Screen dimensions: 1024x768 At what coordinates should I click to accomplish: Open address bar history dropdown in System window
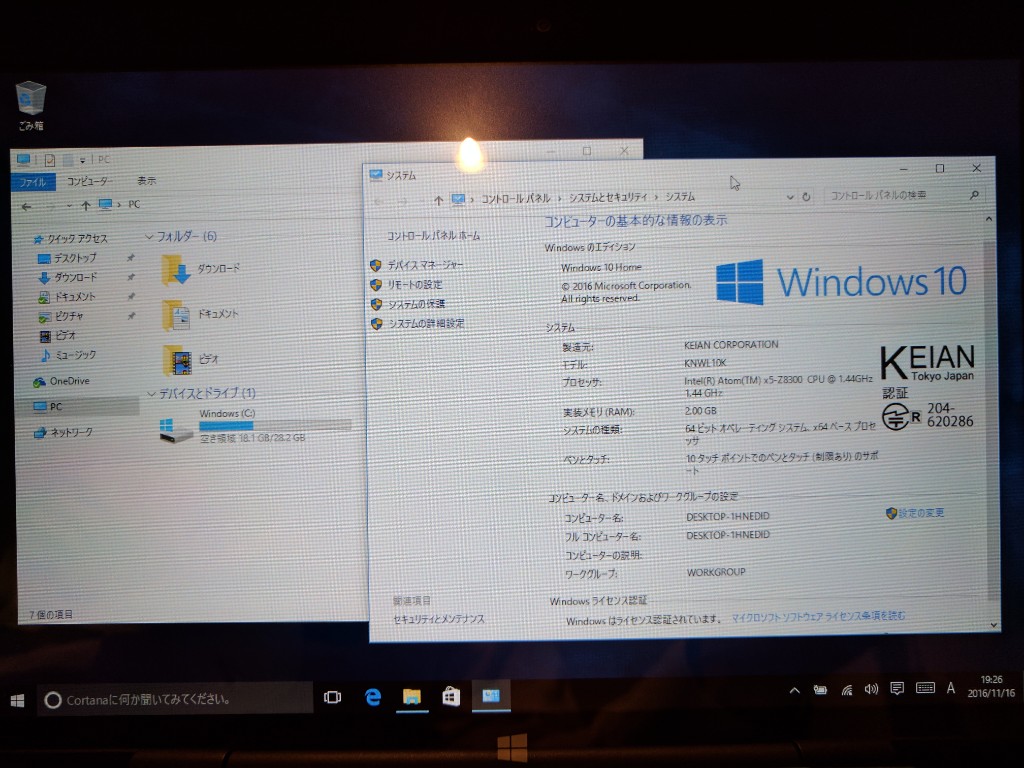pyautogui.click(x=790, y=197)
